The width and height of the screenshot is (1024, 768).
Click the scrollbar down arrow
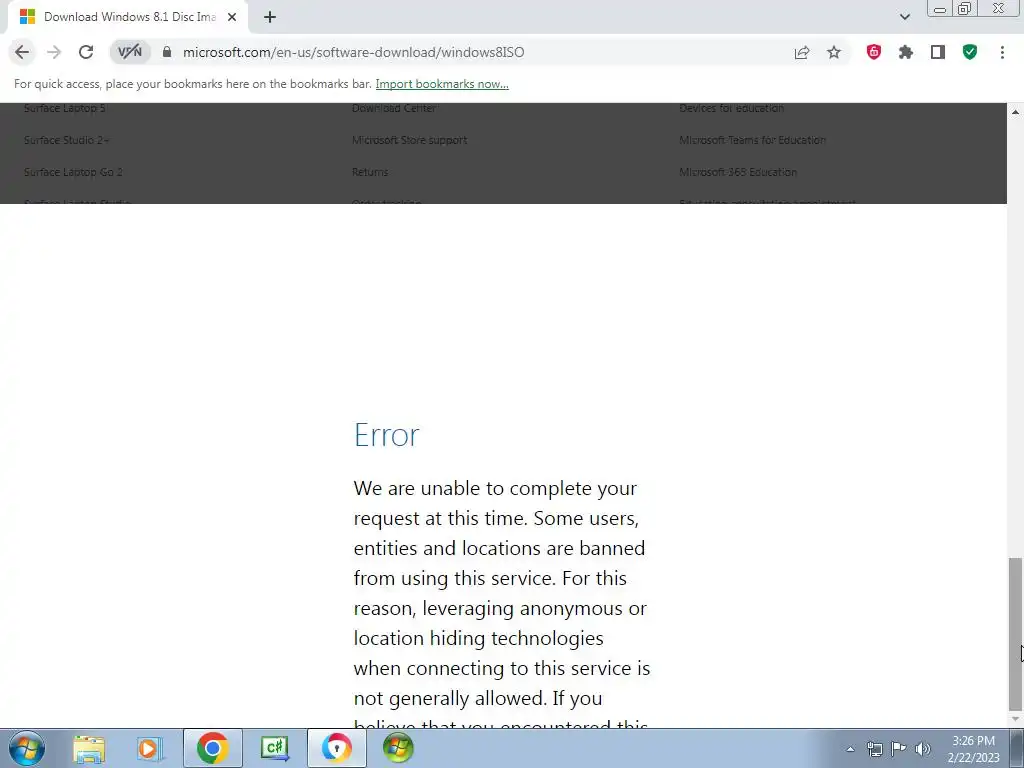[1015, 720]
